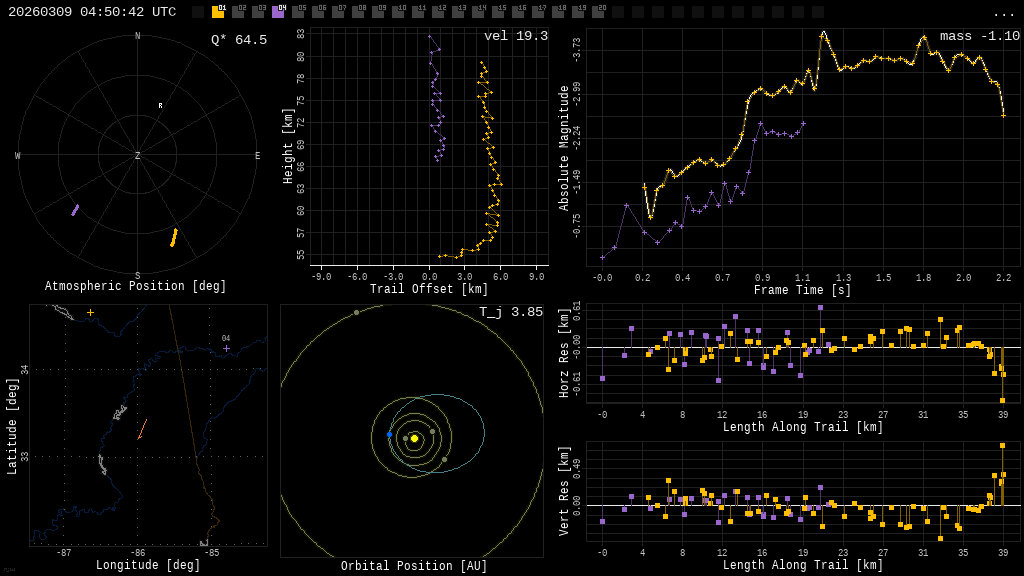Image resolution: width=1024 pixels, height=576 pixels.
Task: Enable the station 02 indicator square
Action: 238,12
